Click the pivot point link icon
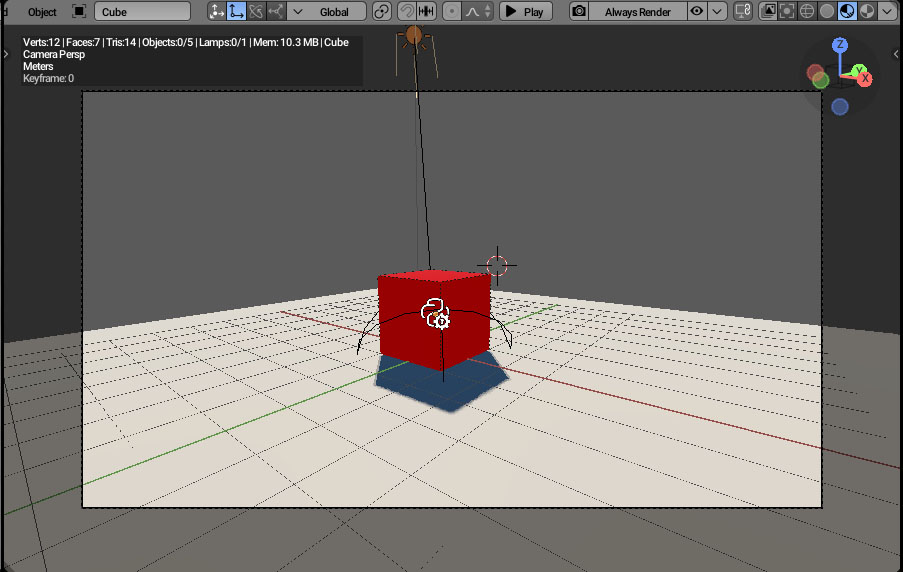The image size is (903, 572). tap(382, 12)
